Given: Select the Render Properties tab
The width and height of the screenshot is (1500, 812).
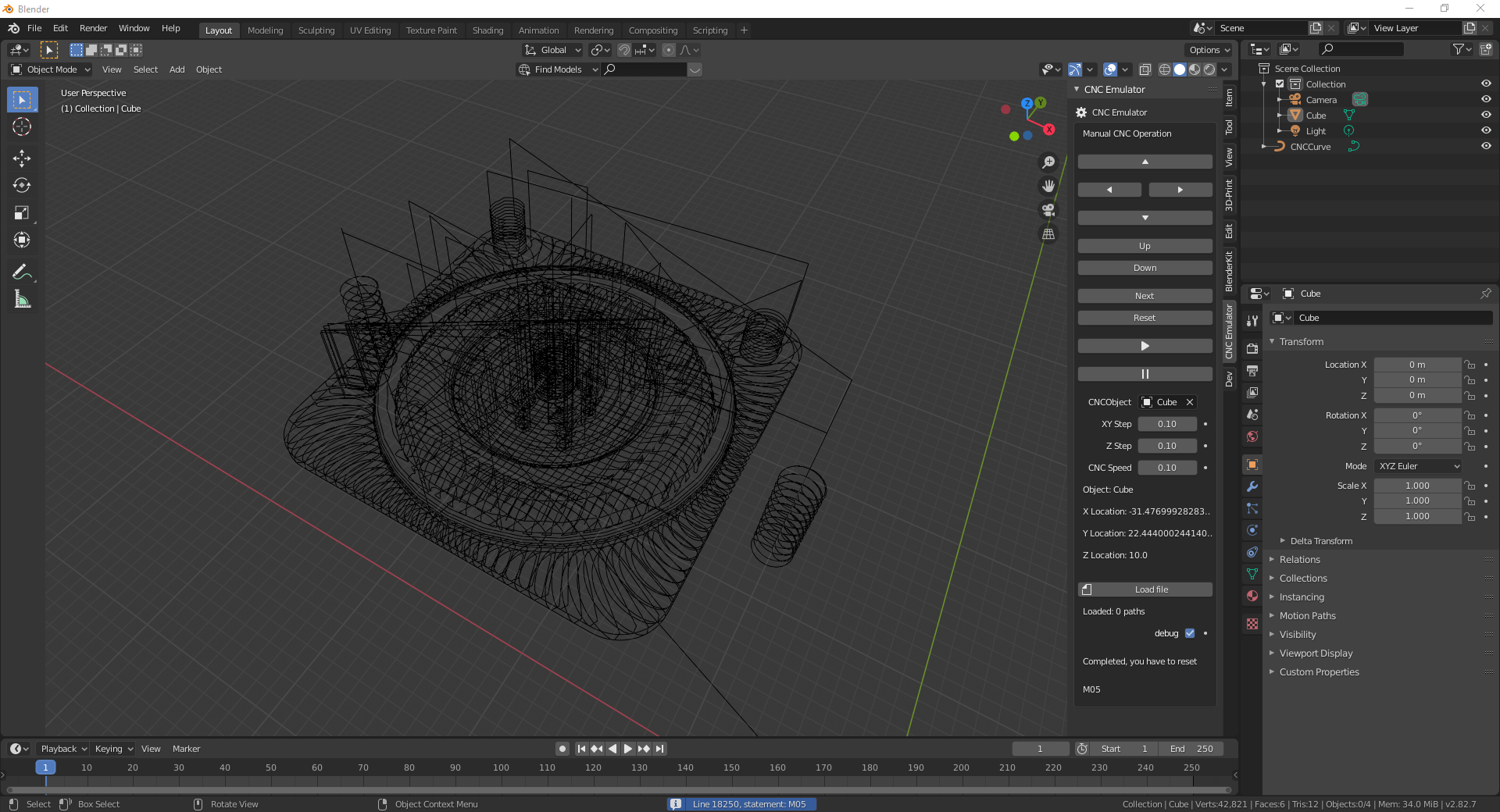Looking at the screenshot, I should tap(1252, 350).
